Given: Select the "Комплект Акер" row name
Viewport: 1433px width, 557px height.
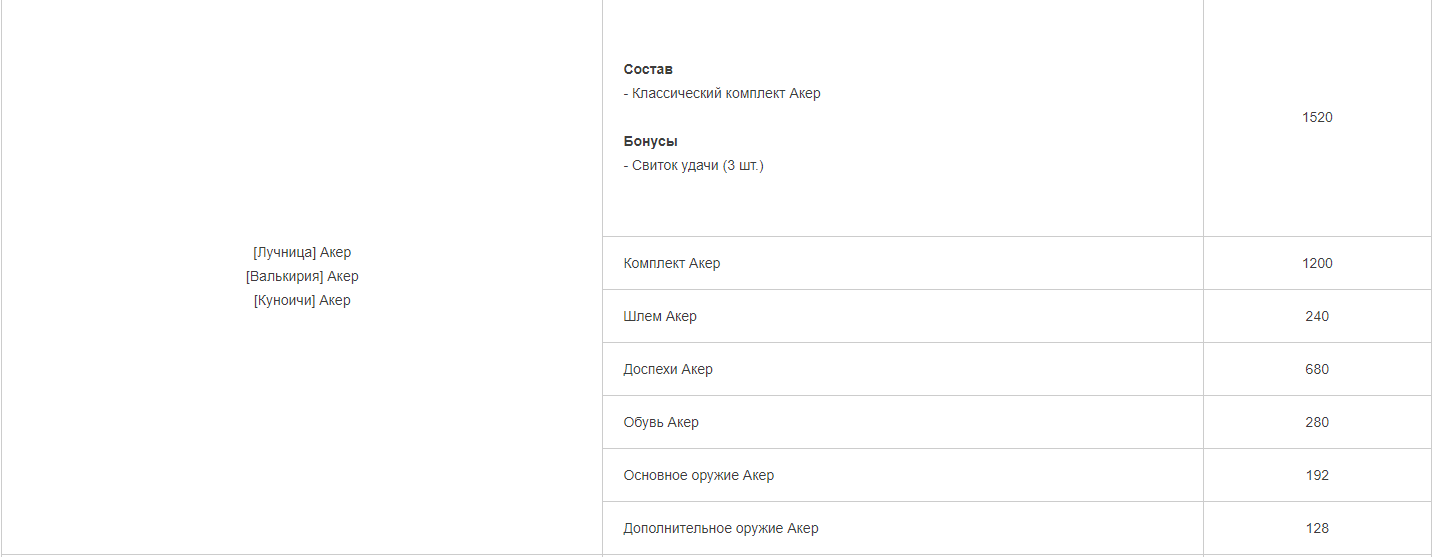Looking at the screenshot, I should 672,263.
